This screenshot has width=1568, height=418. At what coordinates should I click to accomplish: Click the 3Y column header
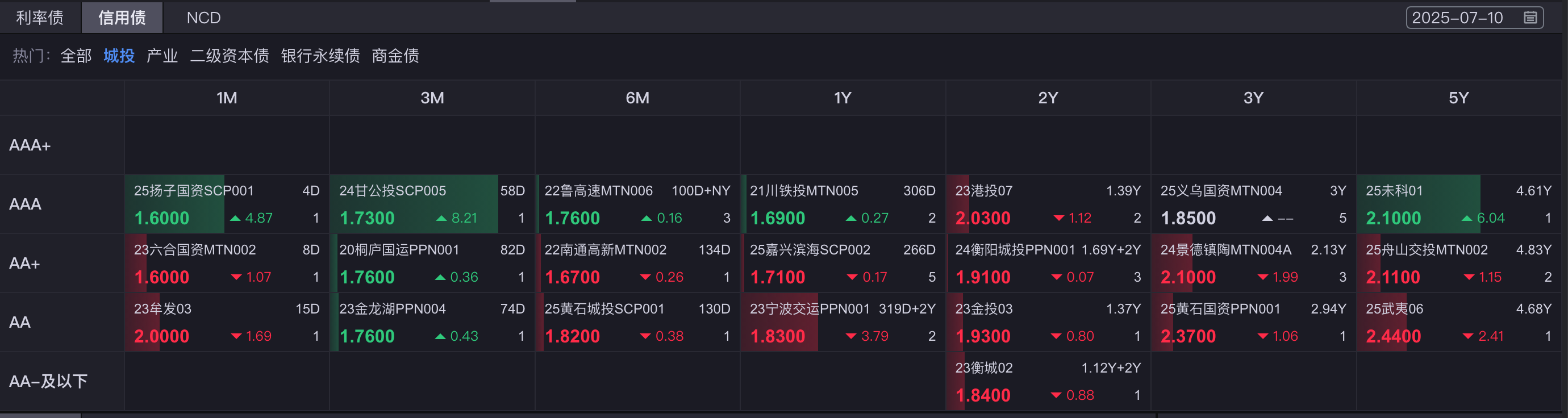tap(1253, 98)
